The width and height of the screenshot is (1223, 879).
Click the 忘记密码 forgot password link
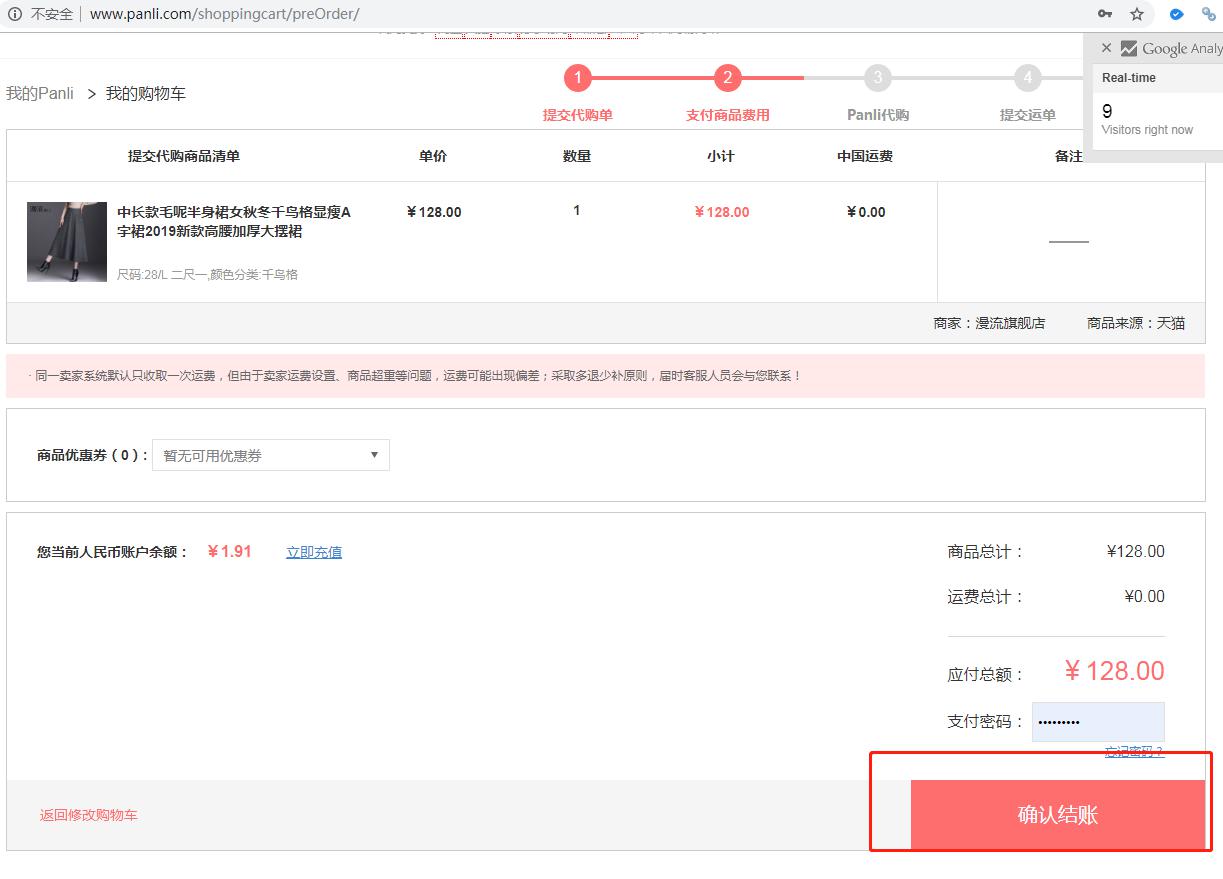[x=1134, y=752]
